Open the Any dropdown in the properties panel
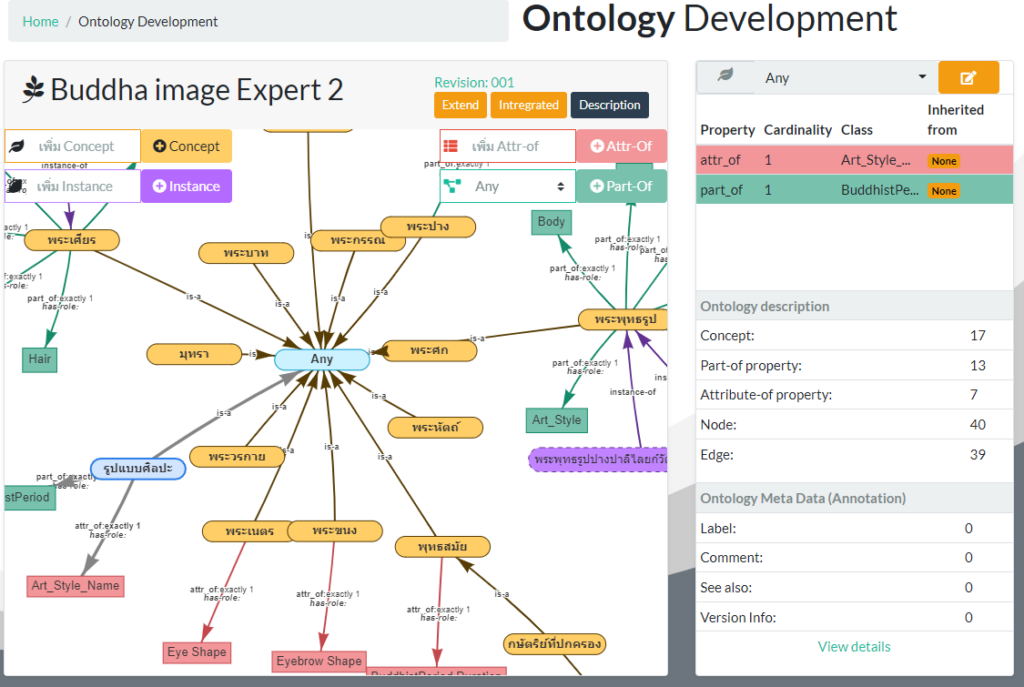Screen dimensions: 1024x687 pos(845,78)
